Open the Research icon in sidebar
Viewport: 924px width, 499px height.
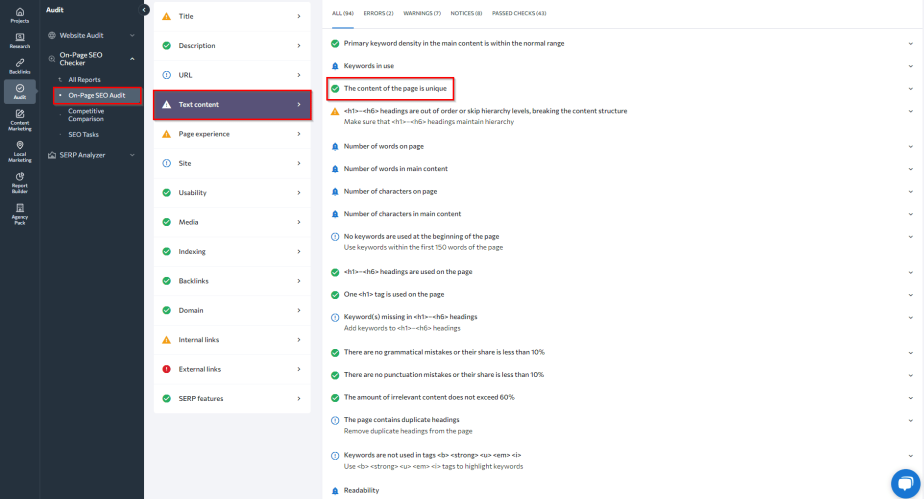tap(19, 41)
